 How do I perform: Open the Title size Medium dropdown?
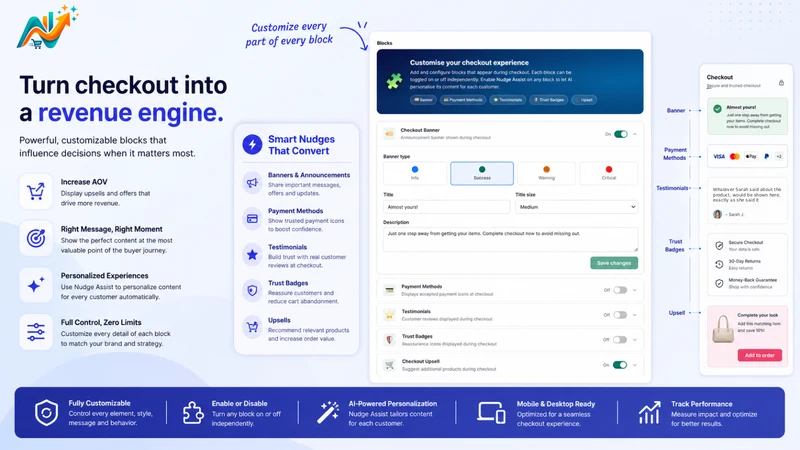(x=577, y=207)
